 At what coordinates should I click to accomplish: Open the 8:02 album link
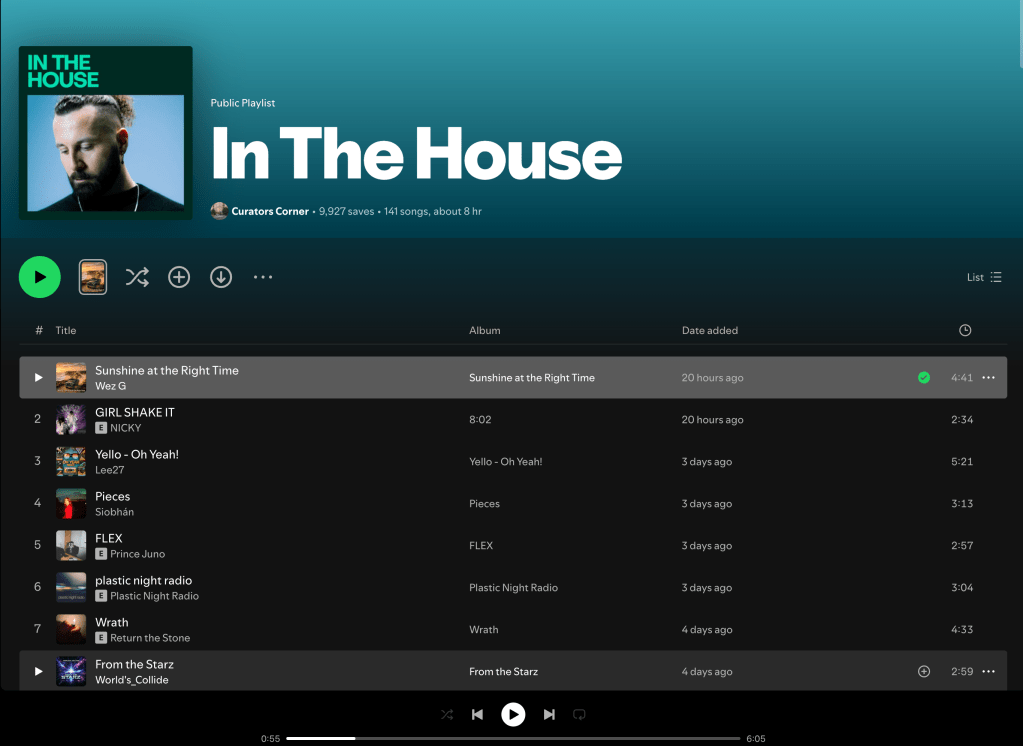click(480, 419)
